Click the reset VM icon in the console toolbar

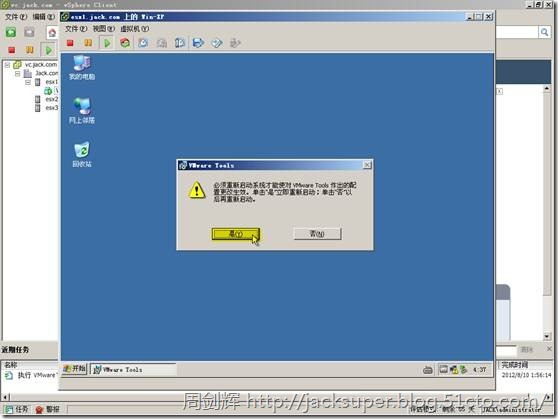tap(125, 43)
